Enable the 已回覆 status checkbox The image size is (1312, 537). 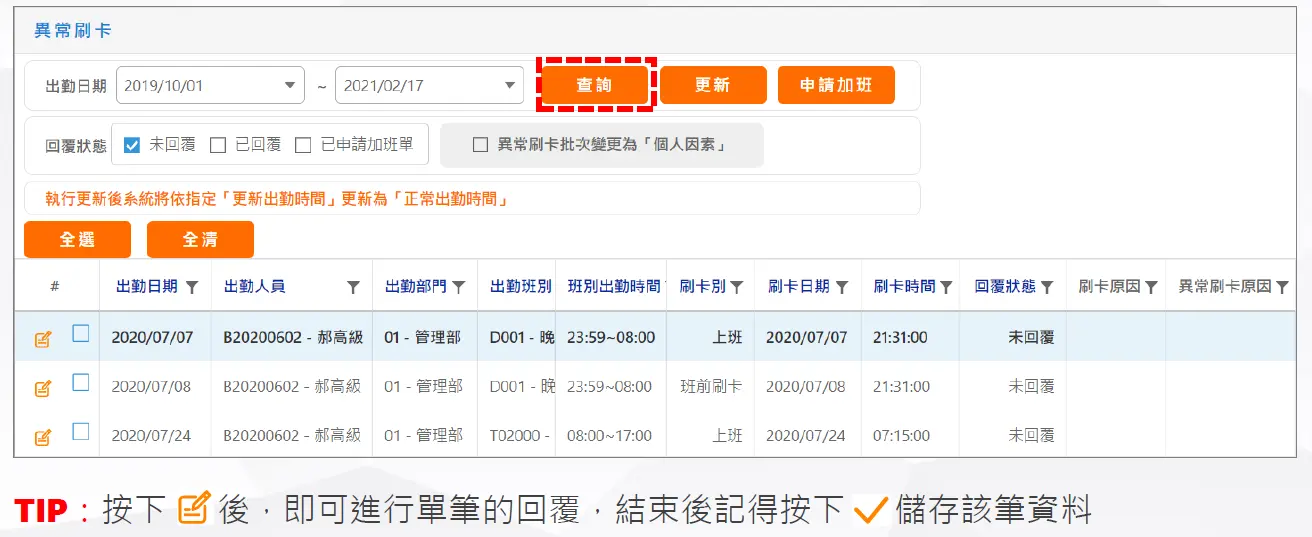218,145
